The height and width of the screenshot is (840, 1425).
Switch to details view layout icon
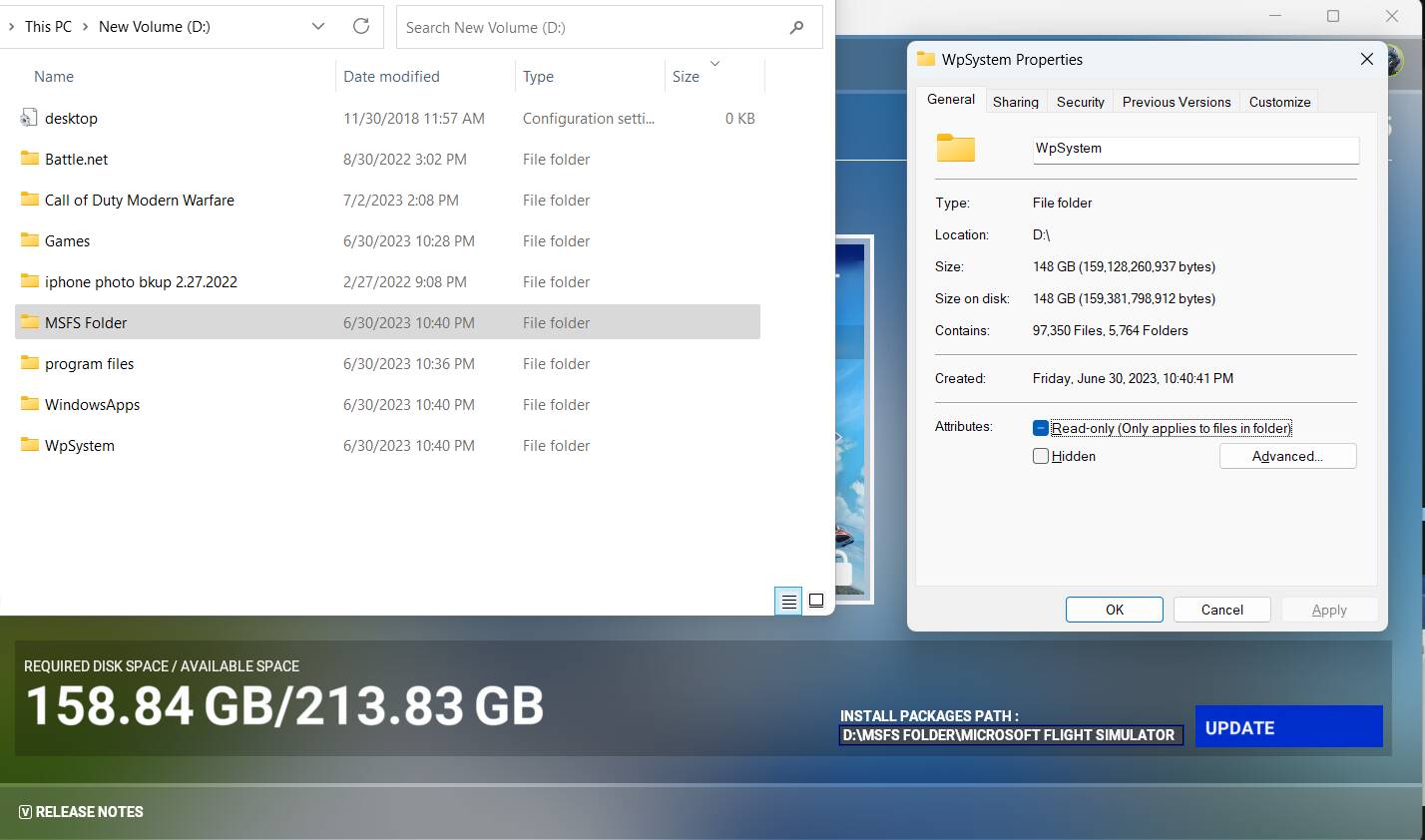coord(788,601)
